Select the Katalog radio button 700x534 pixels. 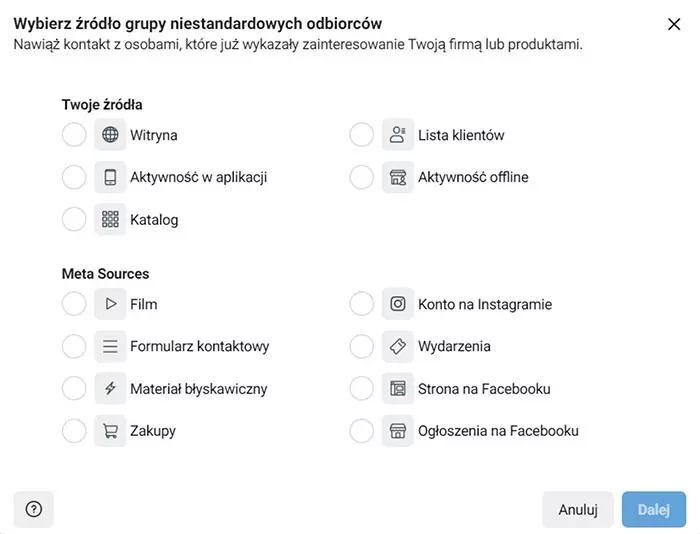click(x=74, y=219)
